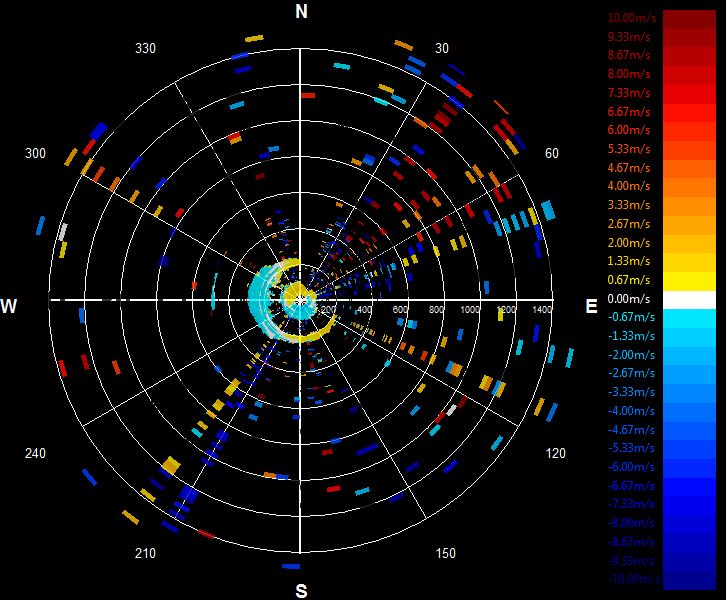Pick the cyan legend band below white
The width and height of the screenshot is (726, 600).
click(689, 319)
